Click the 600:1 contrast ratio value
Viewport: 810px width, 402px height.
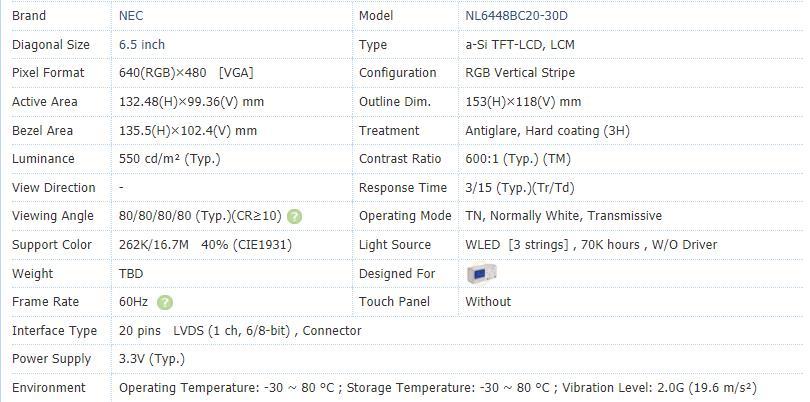click(x=518, y=159)
